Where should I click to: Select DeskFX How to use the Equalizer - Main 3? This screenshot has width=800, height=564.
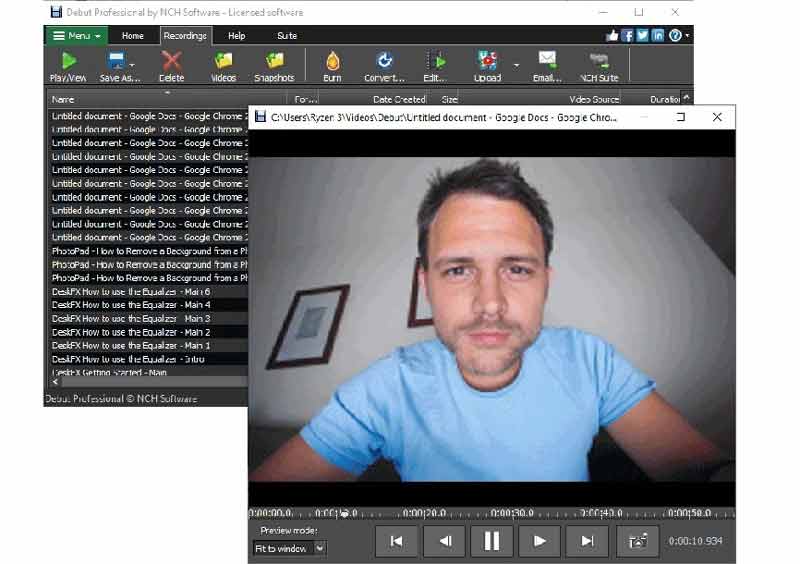148,318
